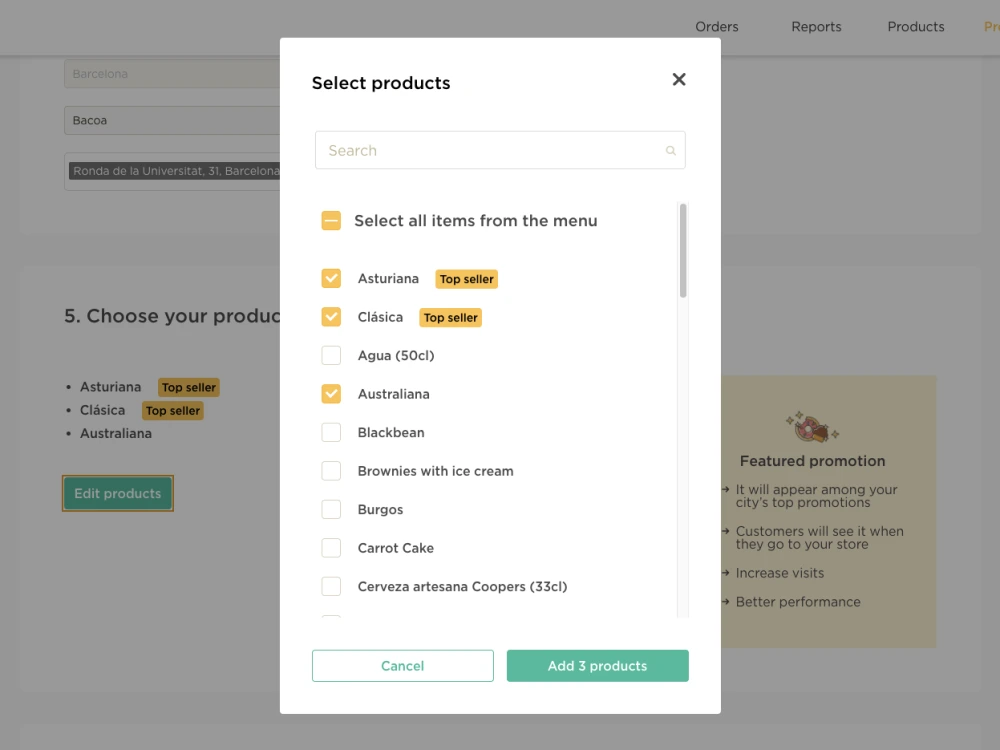Check the Burgos checkbox
This screenshot has height=750, width=1000.
[x=331, y=509]
